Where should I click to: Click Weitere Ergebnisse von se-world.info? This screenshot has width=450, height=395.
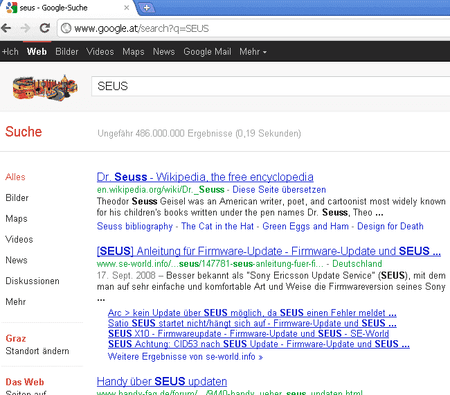[x=185, y=357]
